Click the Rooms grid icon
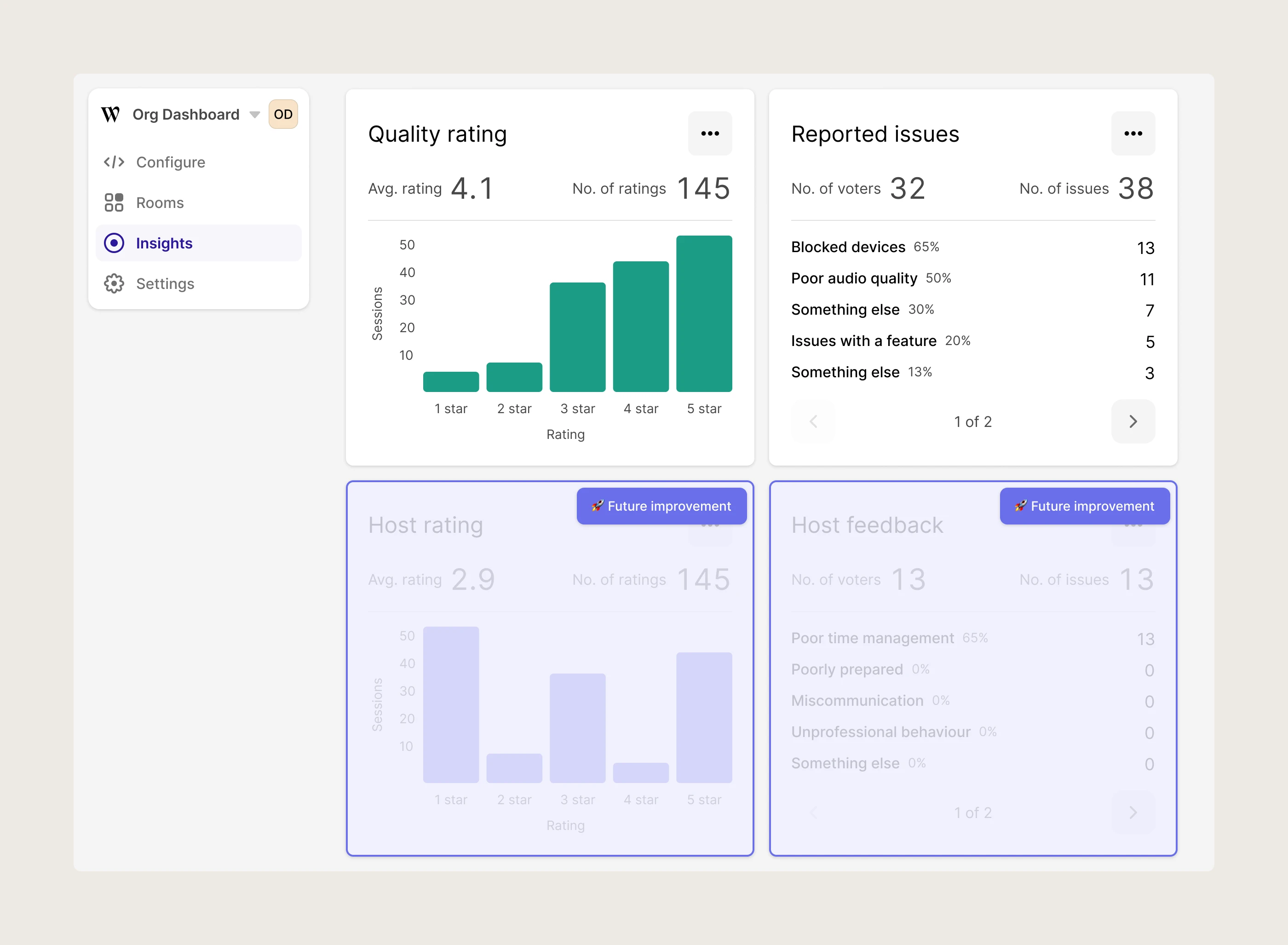Image resolution: width=1288 pixels, height=945 pixels. [x=114, y=202]
